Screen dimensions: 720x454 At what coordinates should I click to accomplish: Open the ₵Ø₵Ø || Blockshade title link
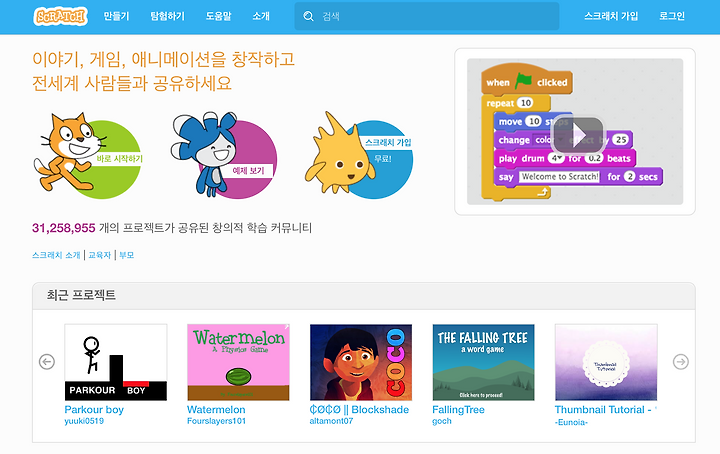[359, 409]
